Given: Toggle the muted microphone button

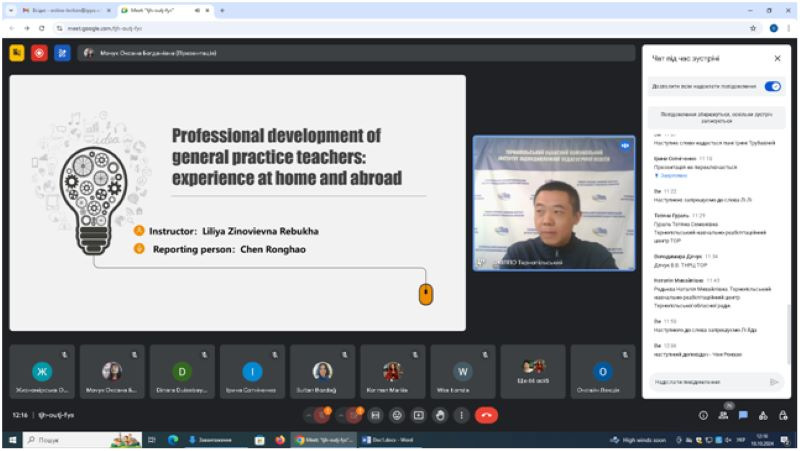Looking at the screenshot, I should coord(322,415).
